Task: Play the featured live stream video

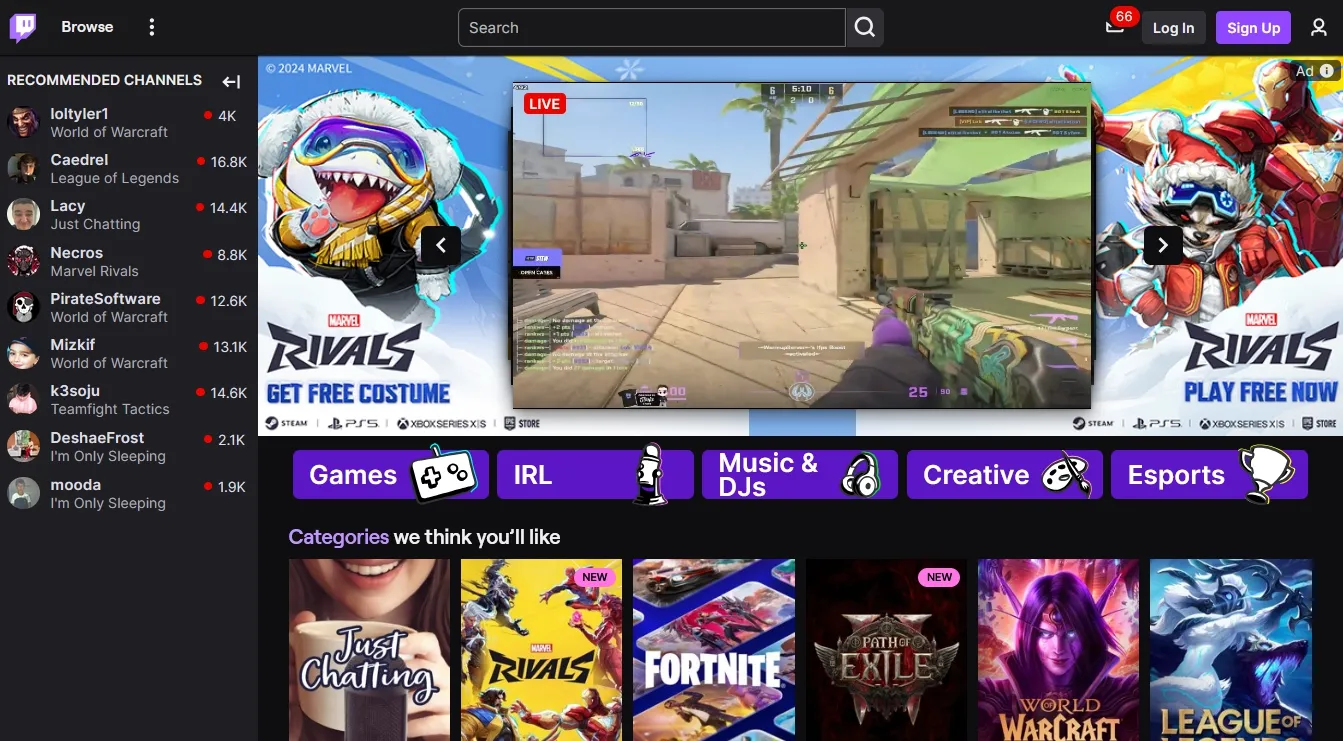Action: [x=801, y=245]
